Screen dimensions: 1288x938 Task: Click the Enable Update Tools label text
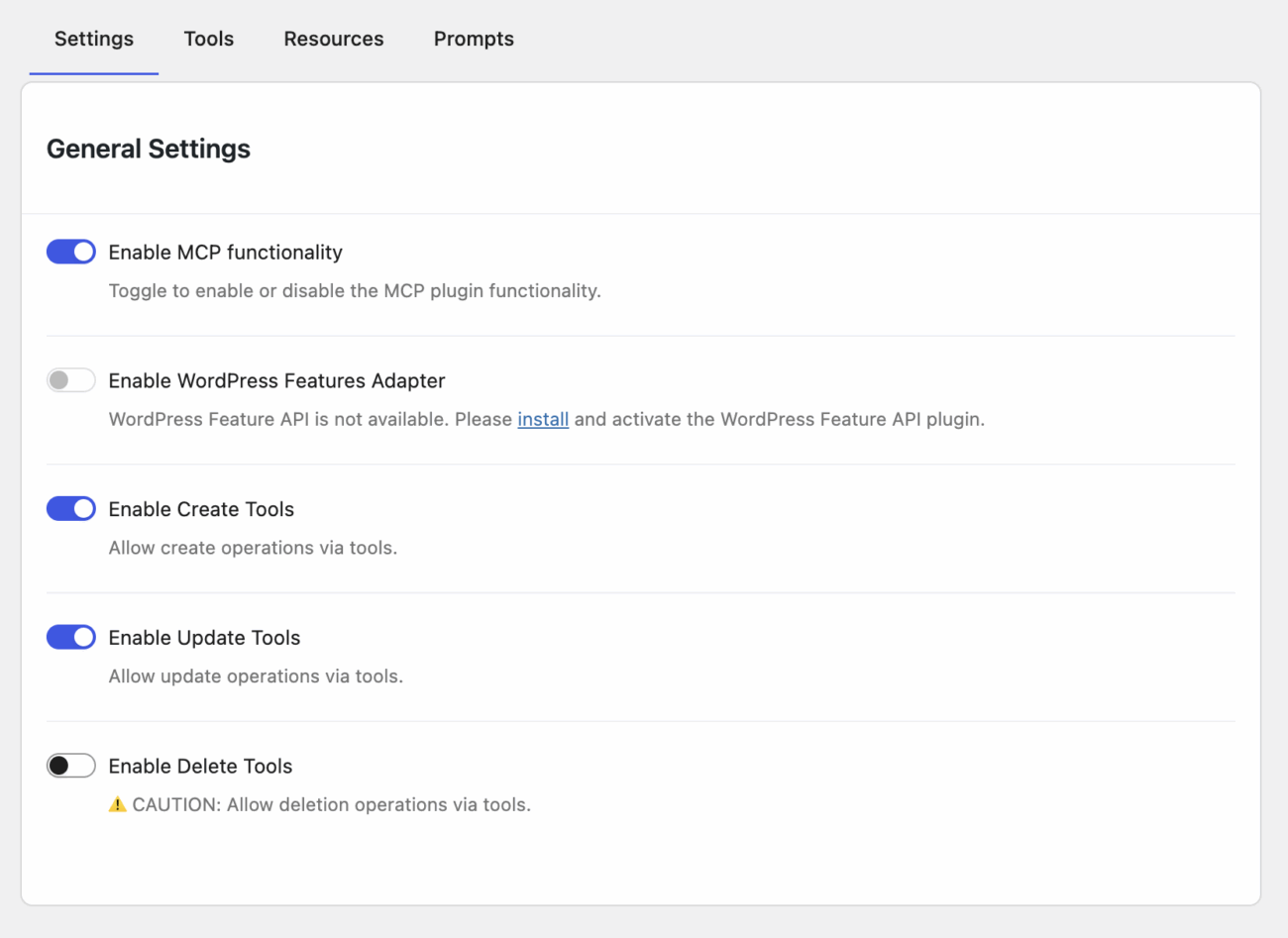(x=204, y=638)
